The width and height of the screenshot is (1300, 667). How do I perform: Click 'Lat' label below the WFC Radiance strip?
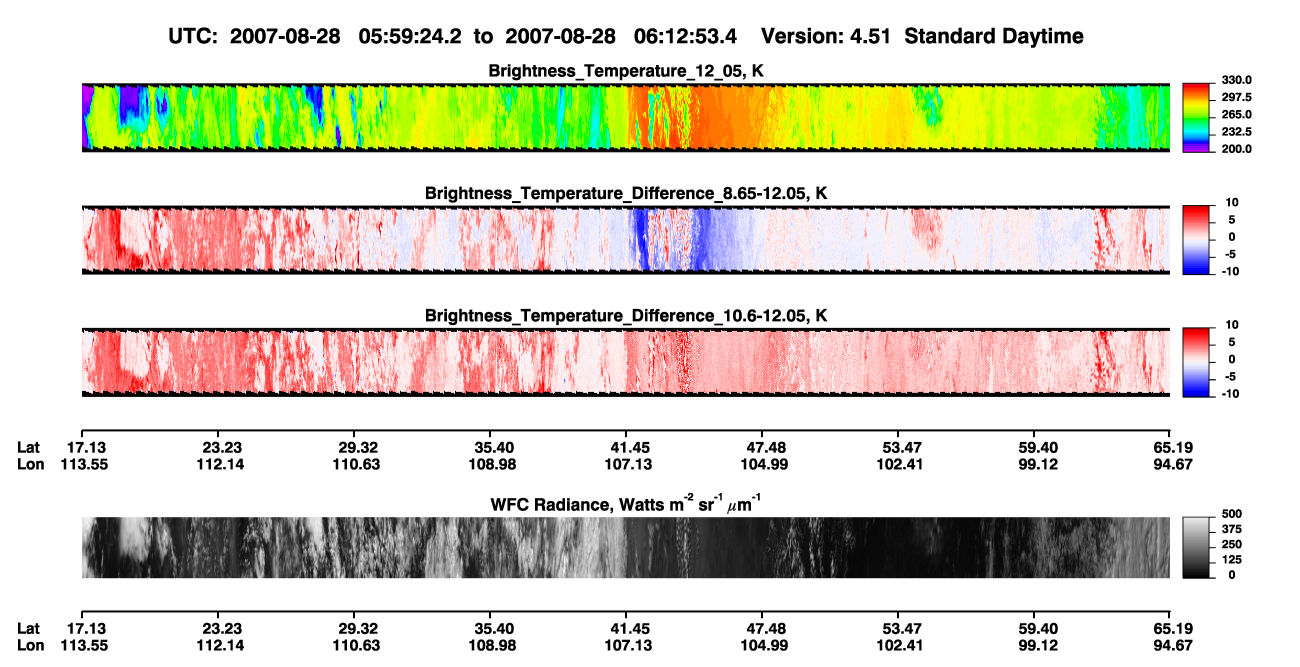29,628
